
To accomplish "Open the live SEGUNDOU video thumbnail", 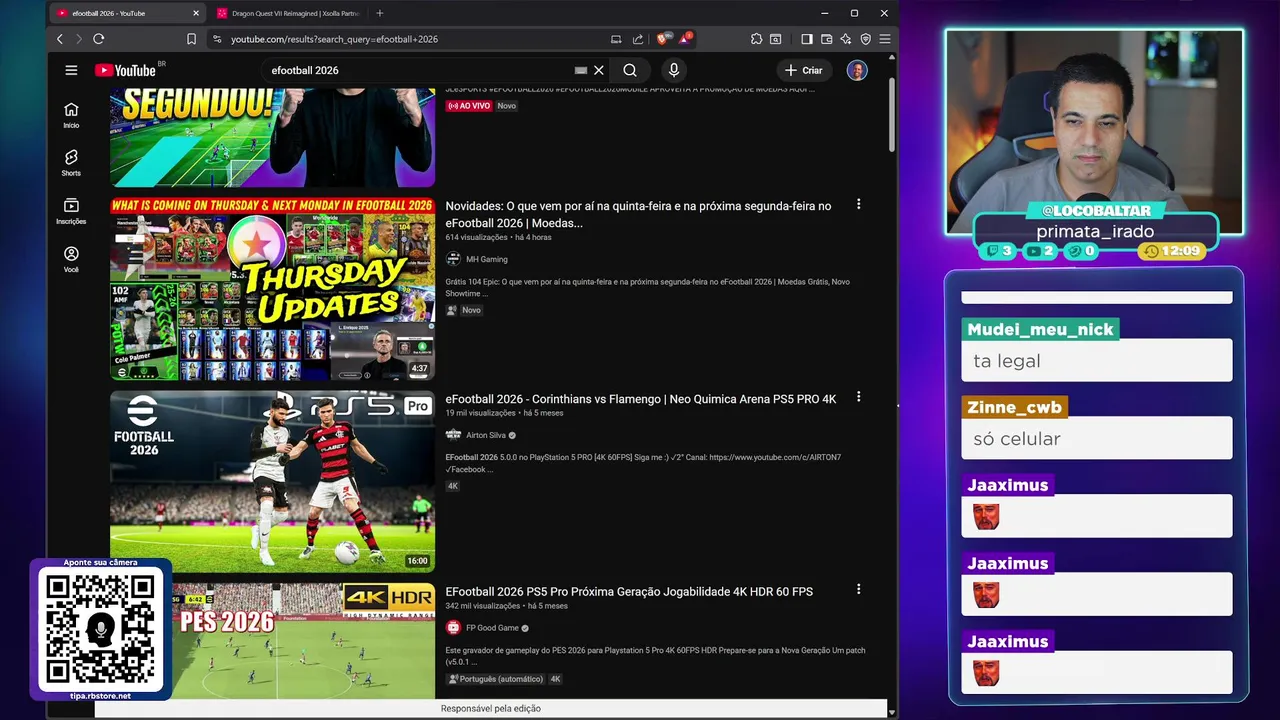I will [272, 137].
